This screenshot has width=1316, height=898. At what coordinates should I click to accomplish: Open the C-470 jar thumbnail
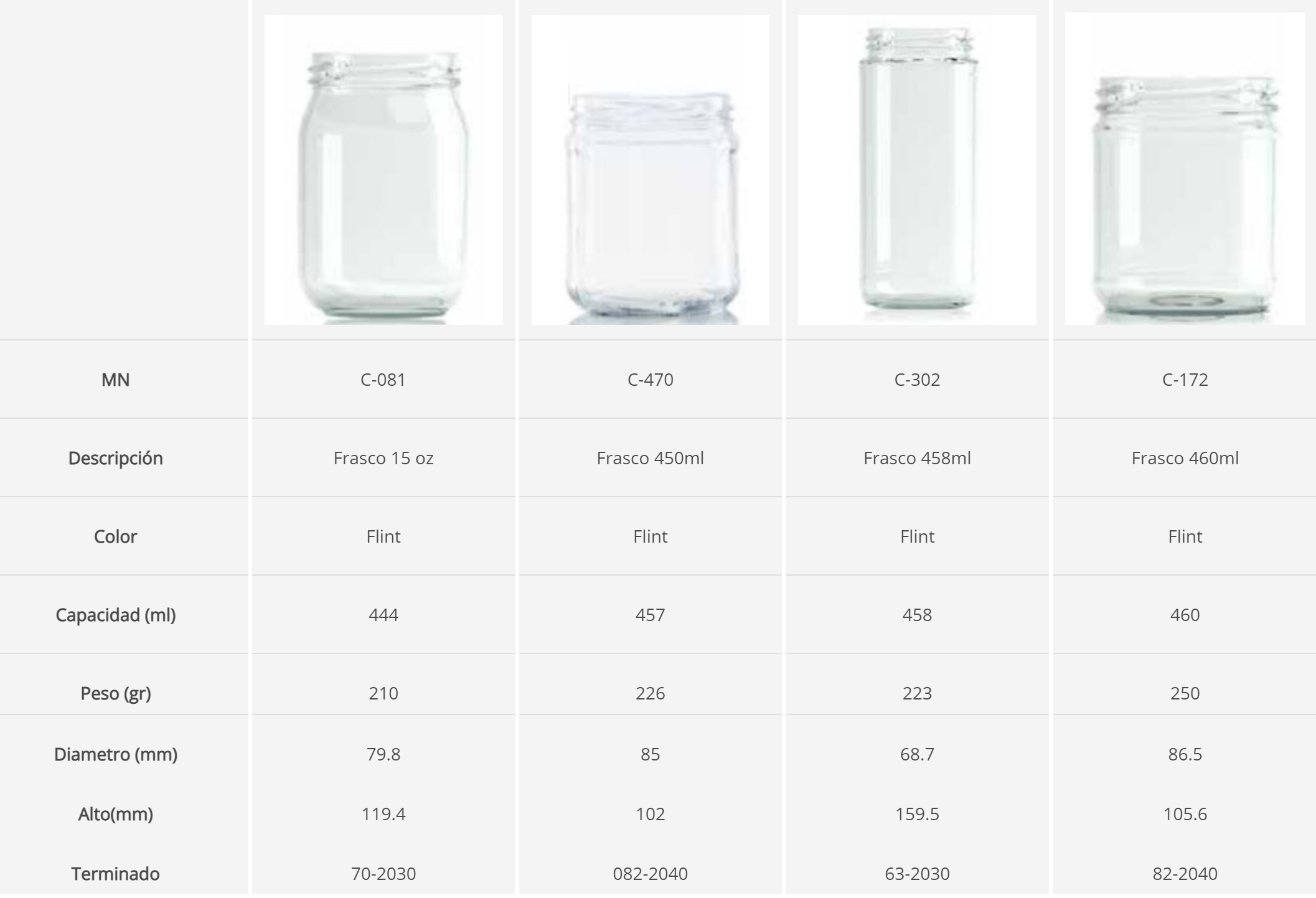tap(650, 170)
